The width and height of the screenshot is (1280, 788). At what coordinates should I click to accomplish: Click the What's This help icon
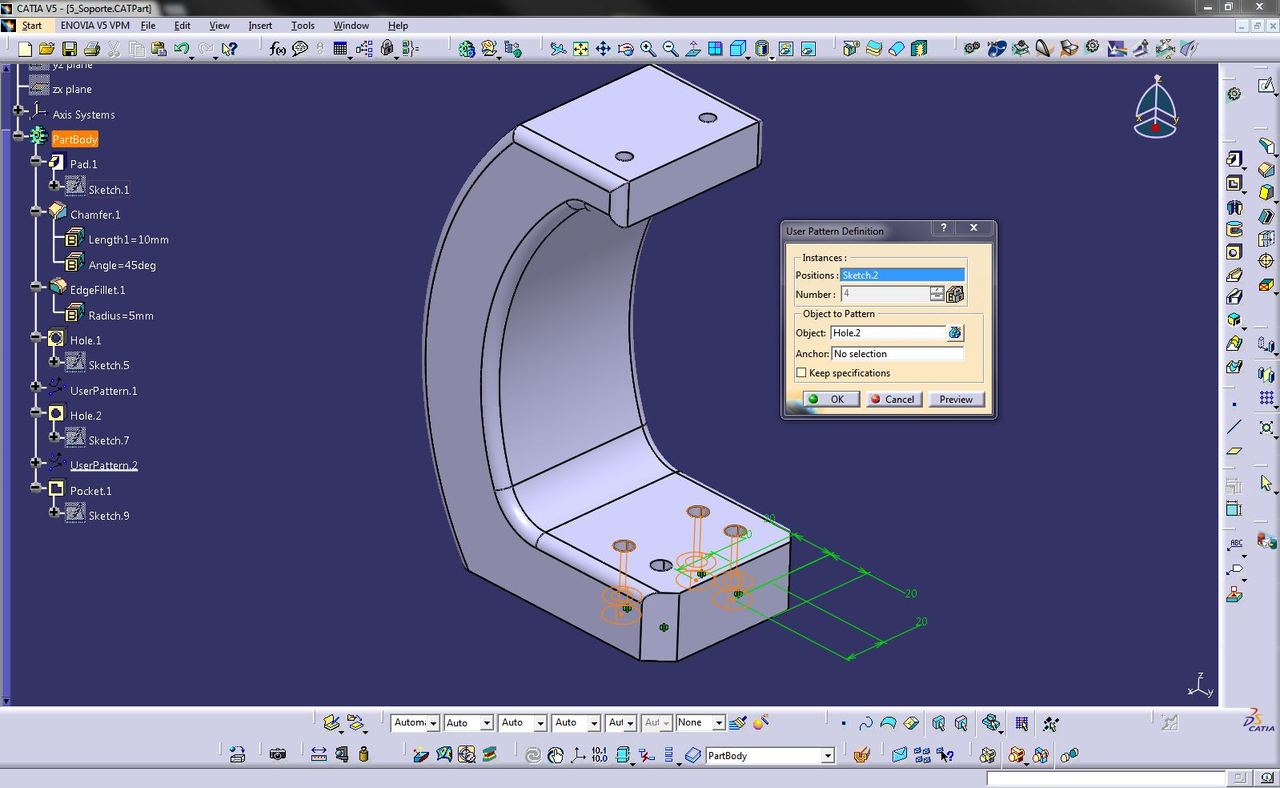(229, 48)
